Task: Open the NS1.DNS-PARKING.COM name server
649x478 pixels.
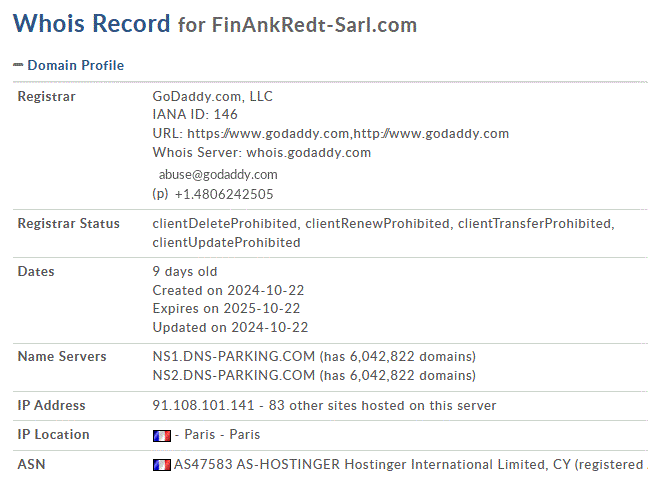Action: 233,356
